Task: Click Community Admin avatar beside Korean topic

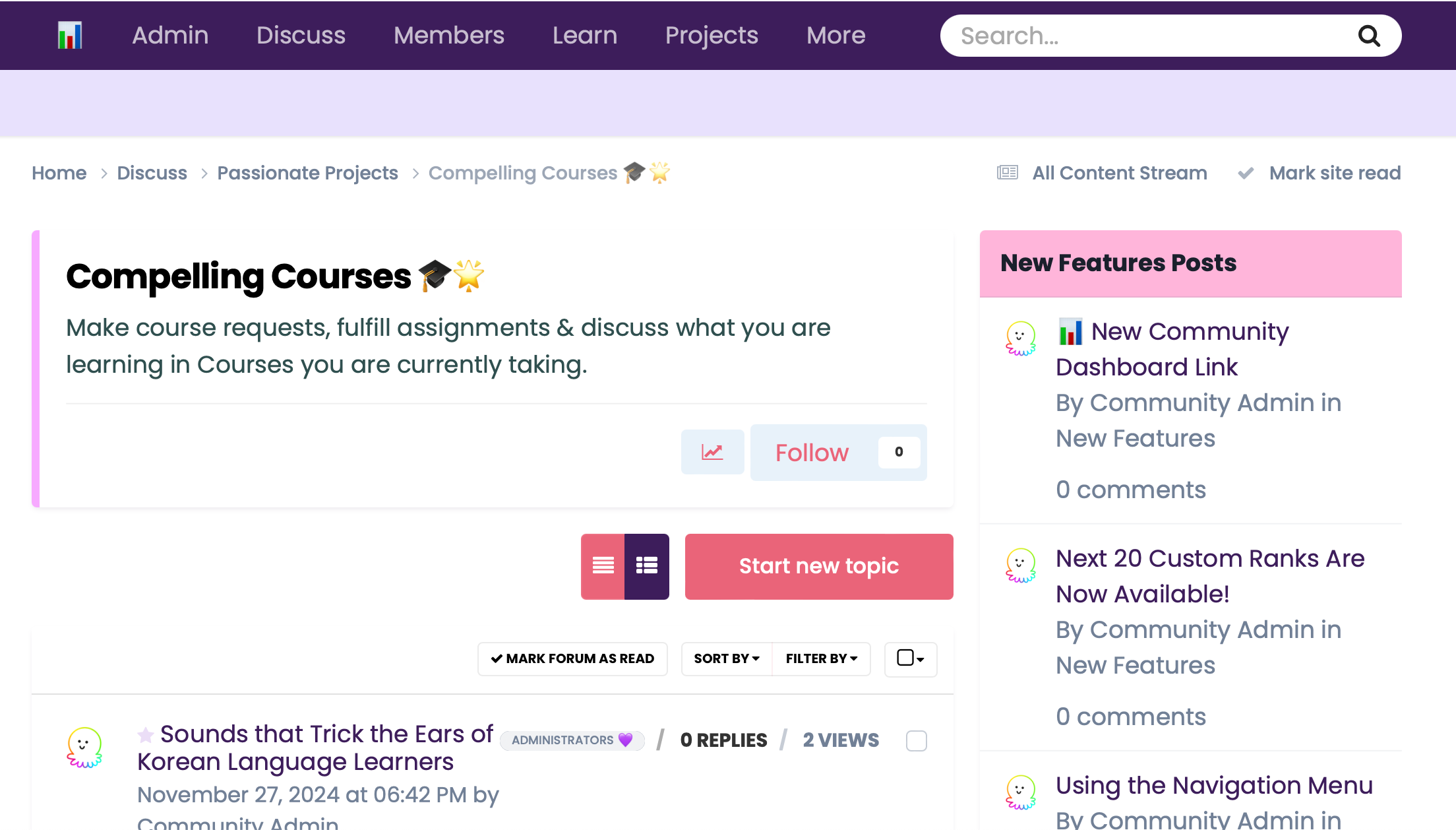Action: pyautogui.click(x=84, y=748)
